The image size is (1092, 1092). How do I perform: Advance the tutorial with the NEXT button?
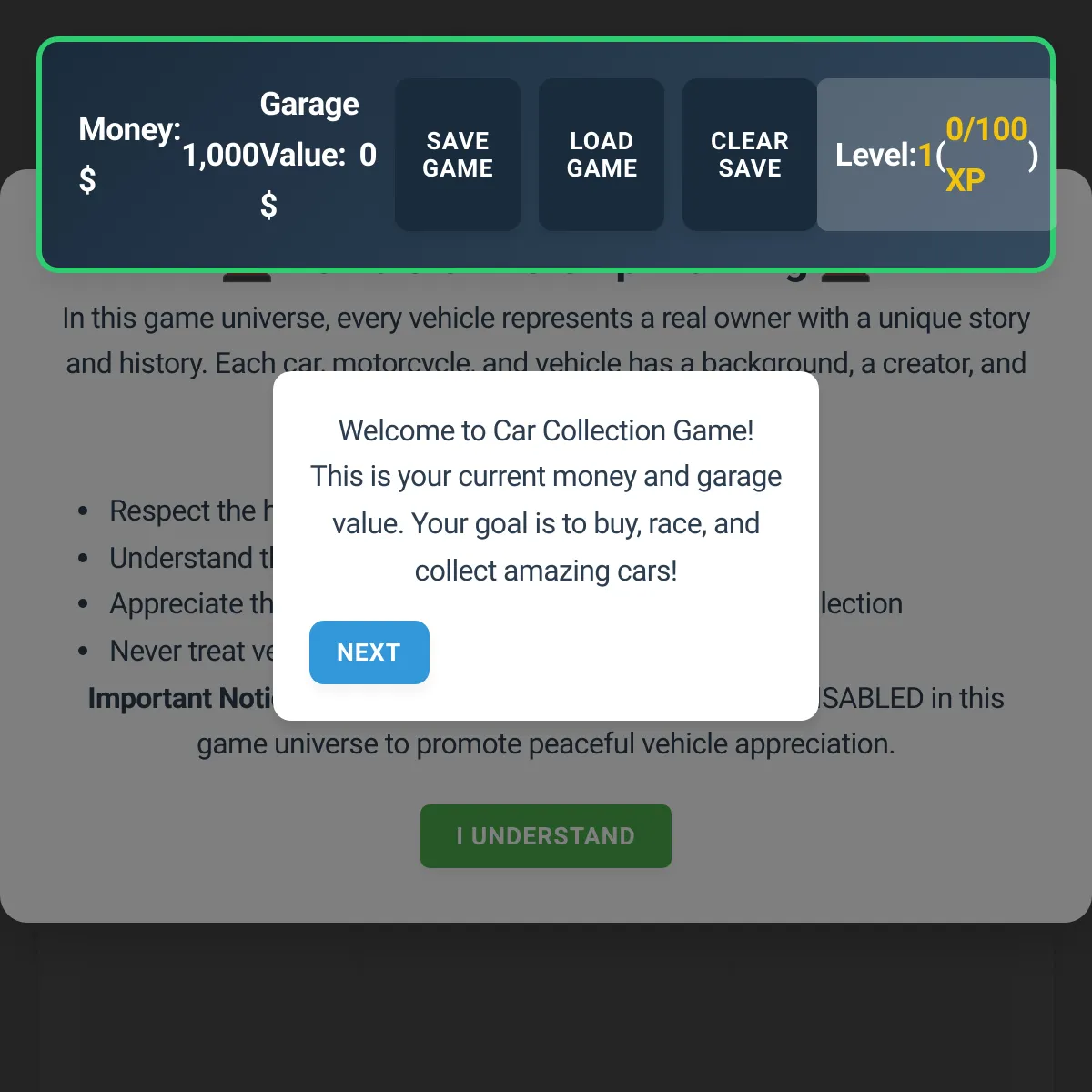369,652
